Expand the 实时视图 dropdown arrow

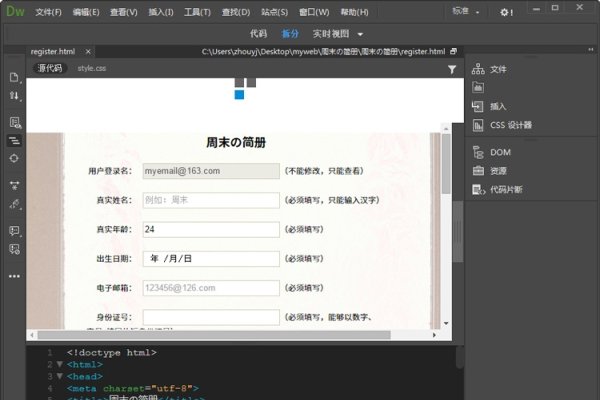pyautogui.click(x=360, y=34)
